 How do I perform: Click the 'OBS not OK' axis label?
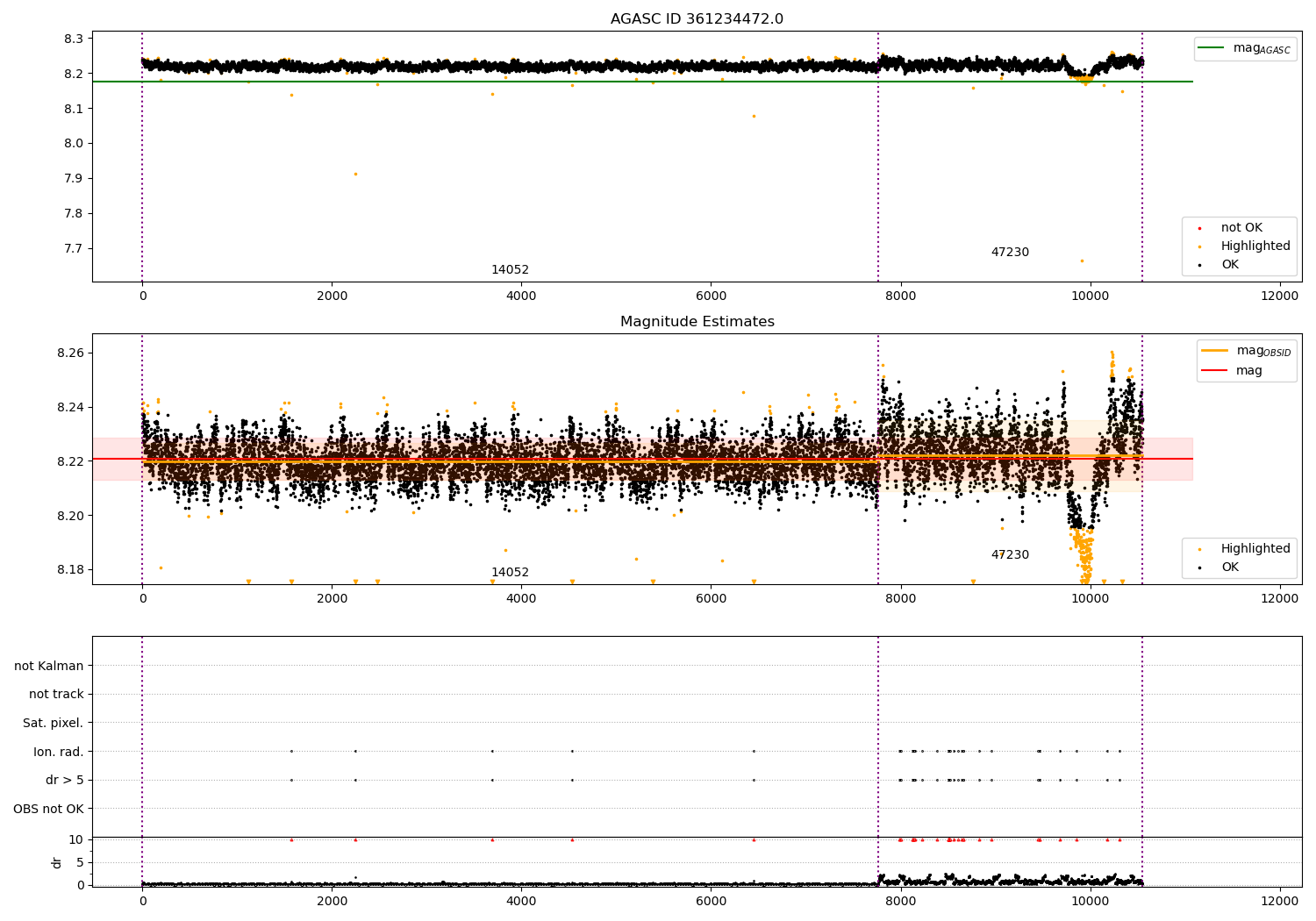pyautogui.click(x=48, y=809)
